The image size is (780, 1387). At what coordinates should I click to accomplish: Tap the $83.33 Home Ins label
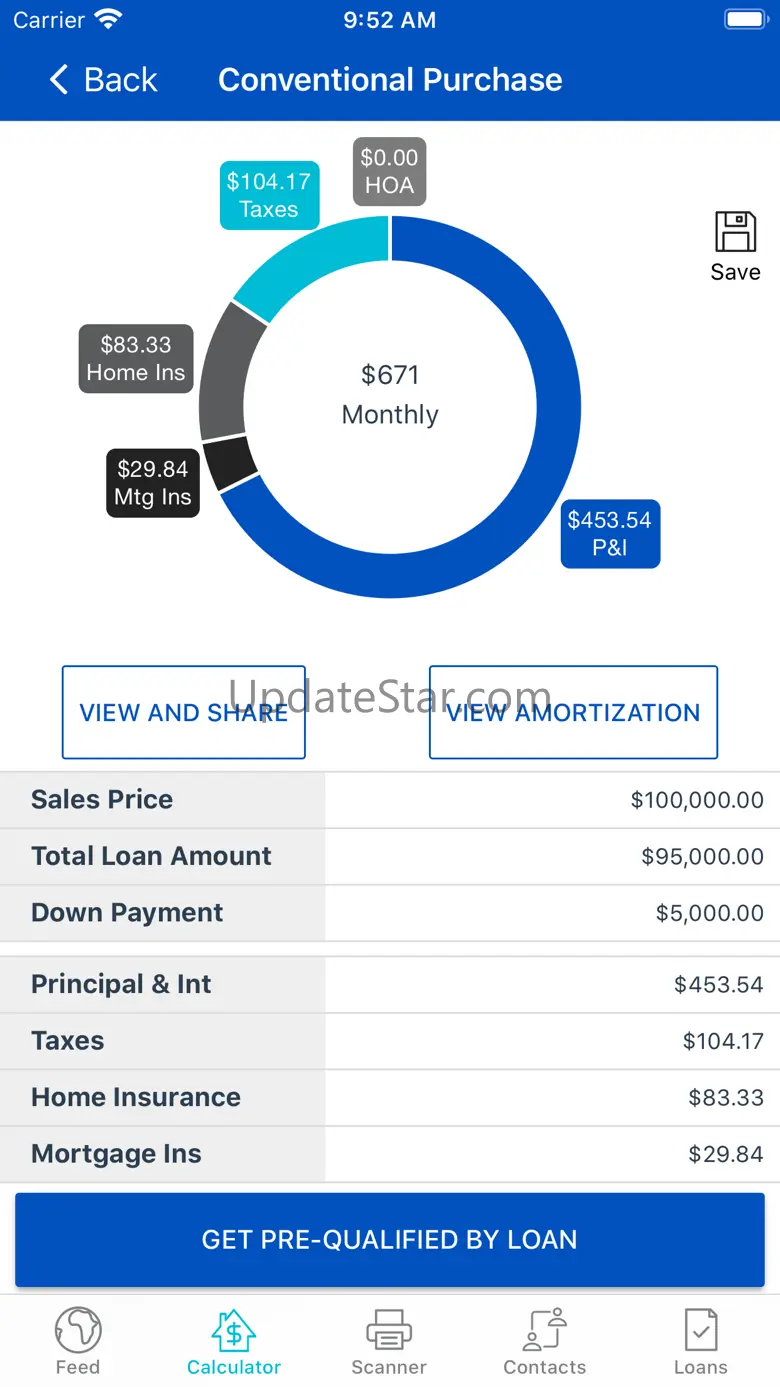pos(136,359)
